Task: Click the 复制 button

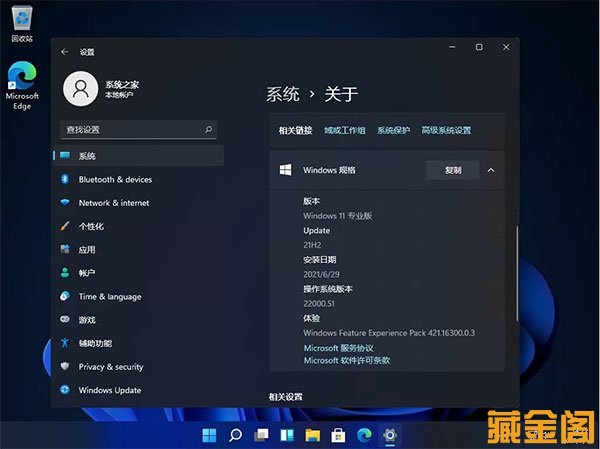Action: tap(453, 170)
